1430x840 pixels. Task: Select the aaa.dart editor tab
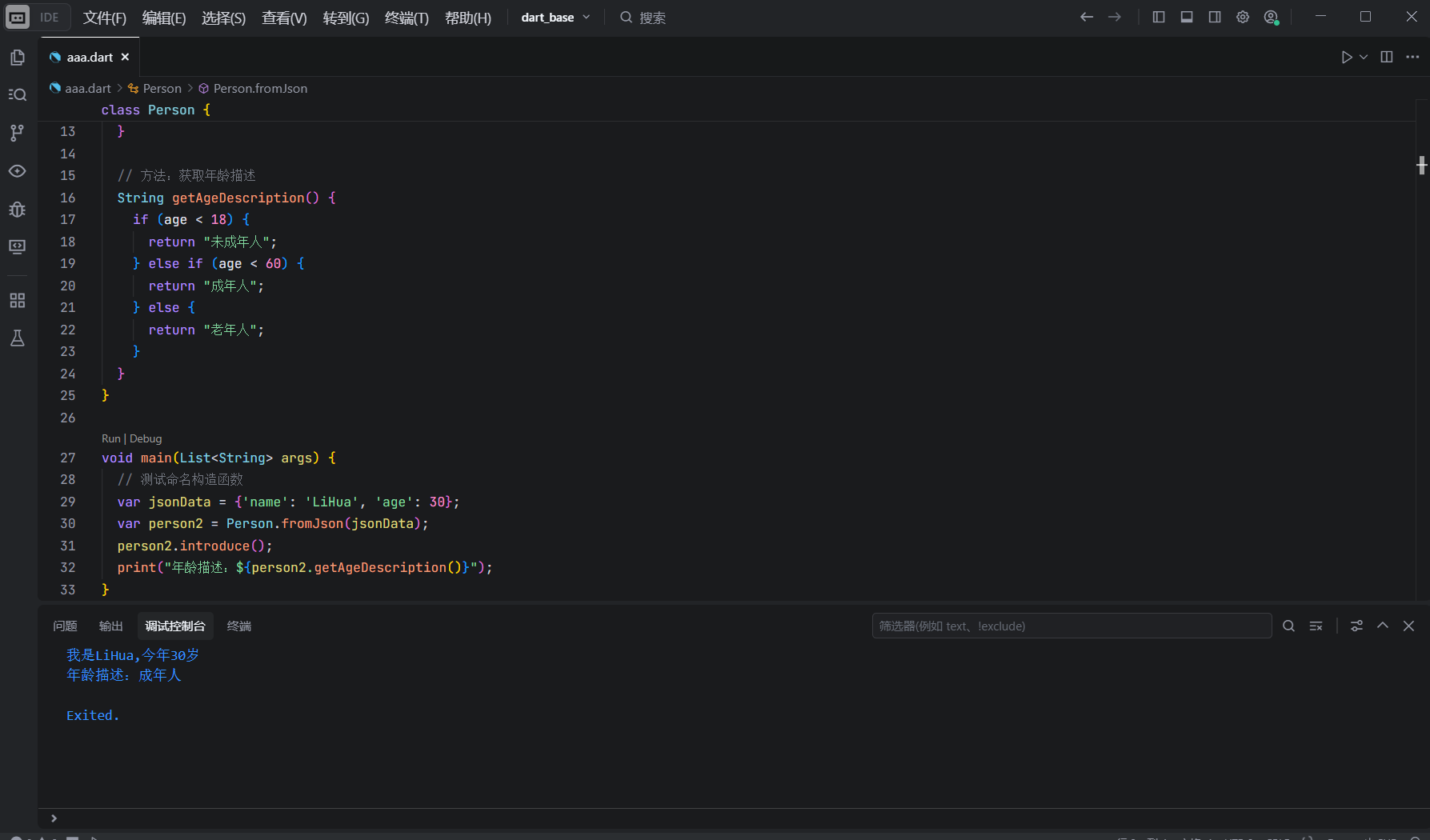pyautogui.click(x=89, y=57)
